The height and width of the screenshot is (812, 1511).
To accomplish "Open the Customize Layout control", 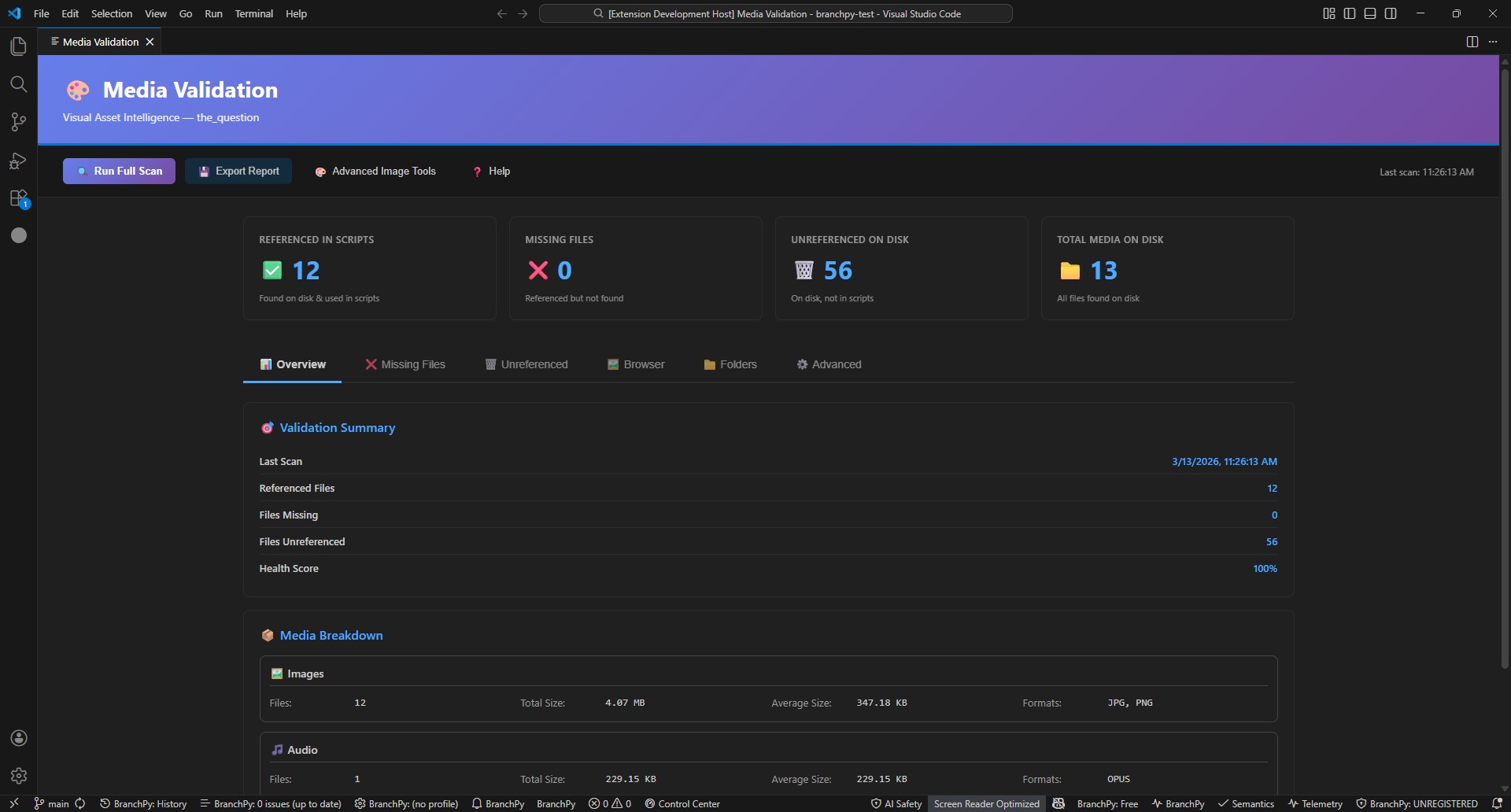I will pos(1329,13).
